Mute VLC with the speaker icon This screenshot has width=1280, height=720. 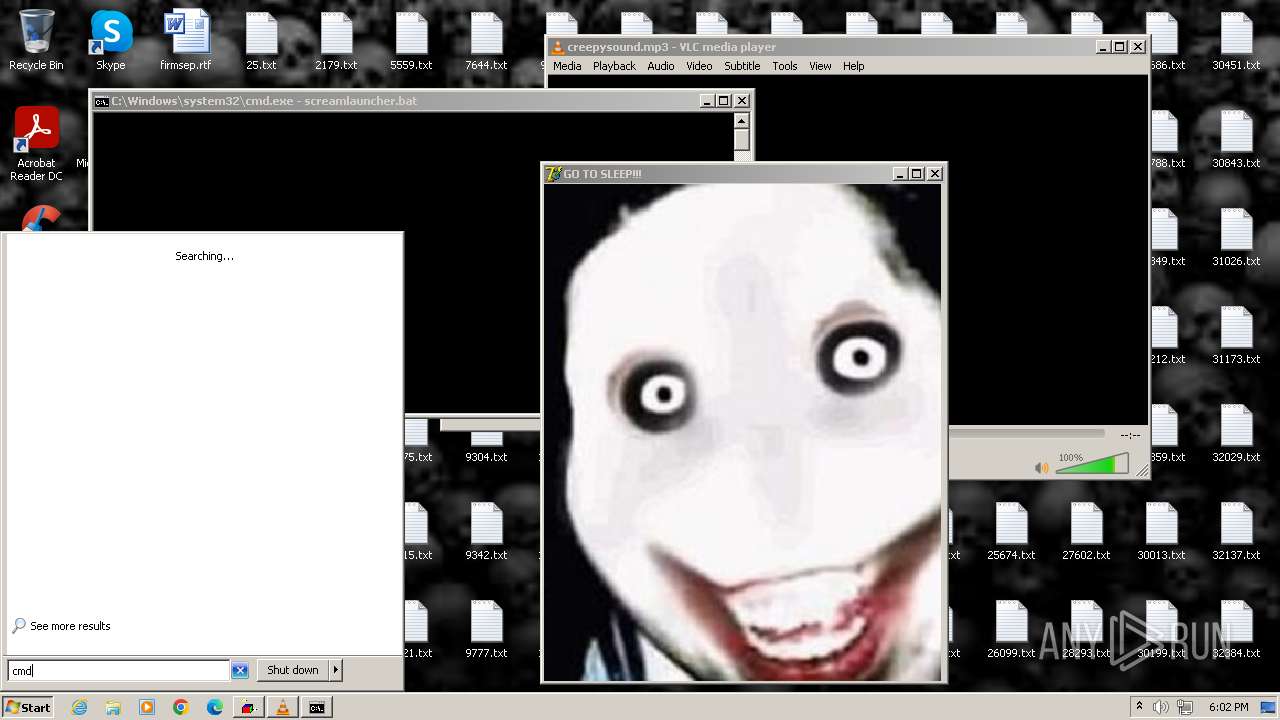[1042, 467]
